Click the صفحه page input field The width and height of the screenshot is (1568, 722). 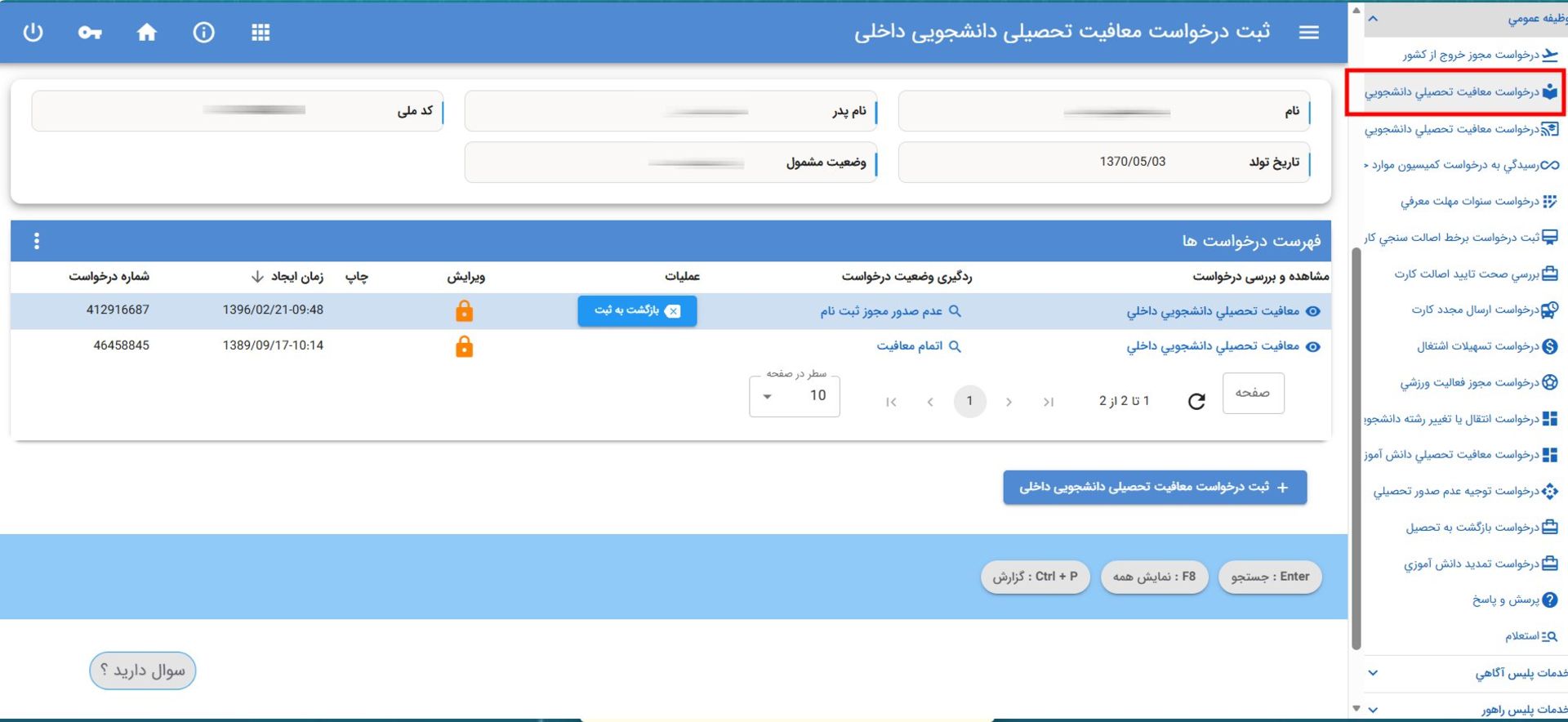(x=1253, y=394)
